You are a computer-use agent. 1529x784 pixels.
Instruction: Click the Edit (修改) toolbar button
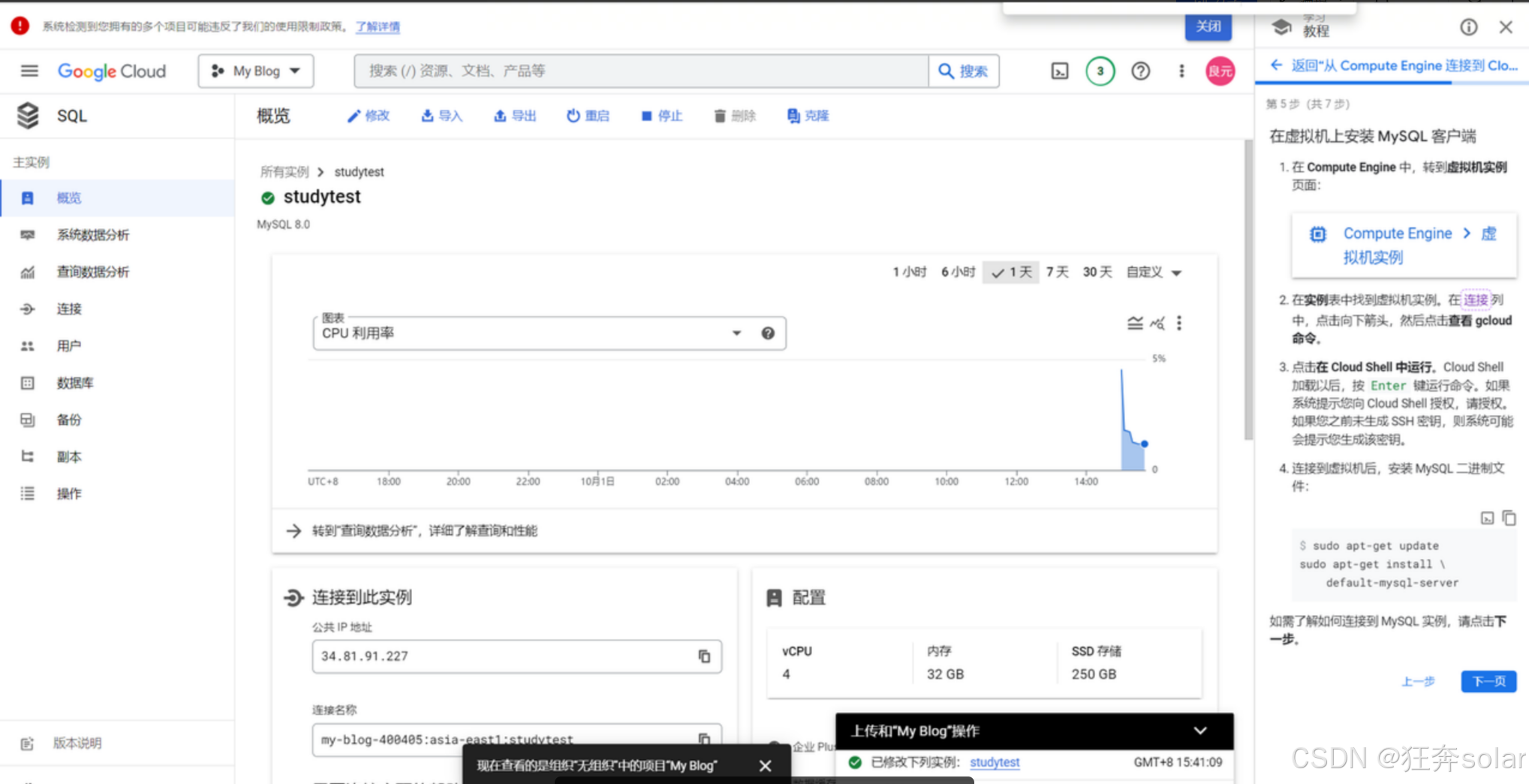coord(368,116)
